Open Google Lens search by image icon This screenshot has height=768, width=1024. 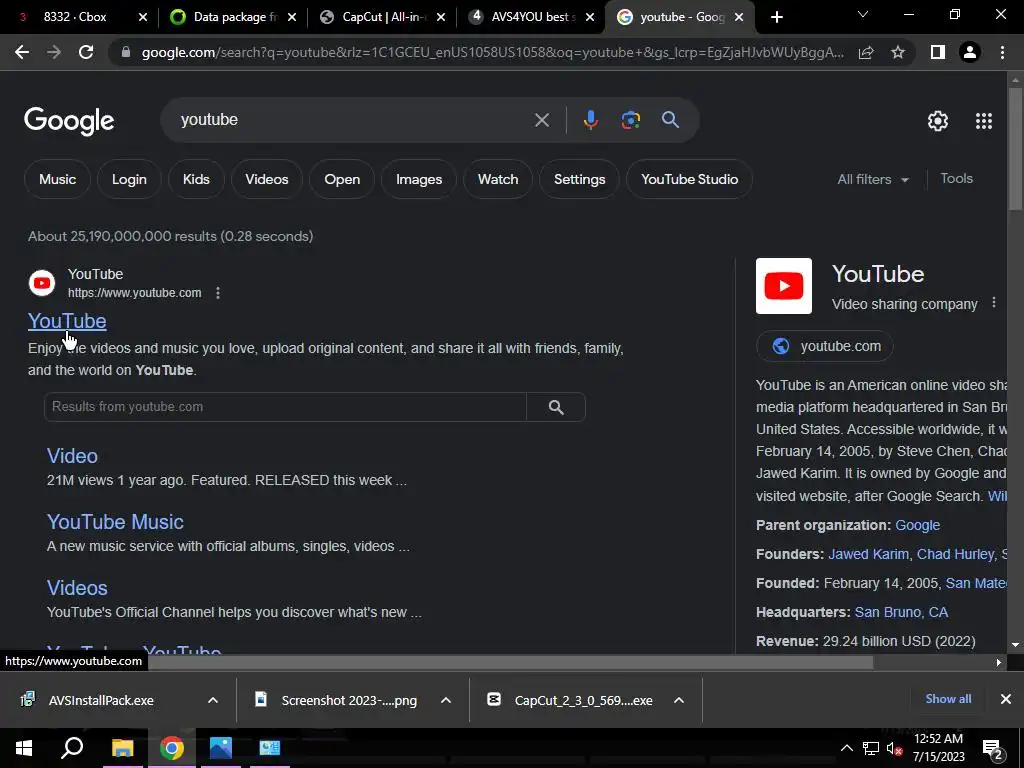pyautogui.click(x=630, y=120)
